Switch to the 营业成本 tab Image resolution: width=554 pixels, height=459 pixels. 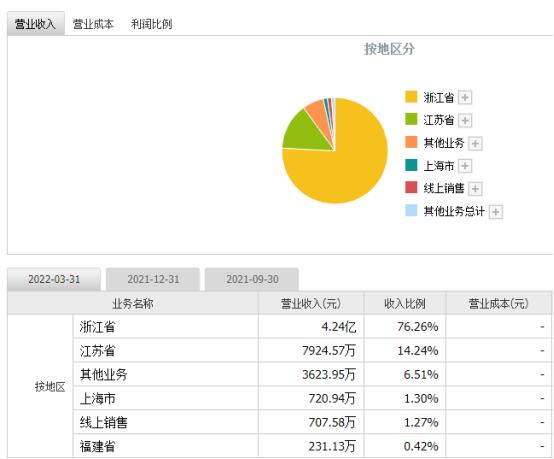(93, 24)
